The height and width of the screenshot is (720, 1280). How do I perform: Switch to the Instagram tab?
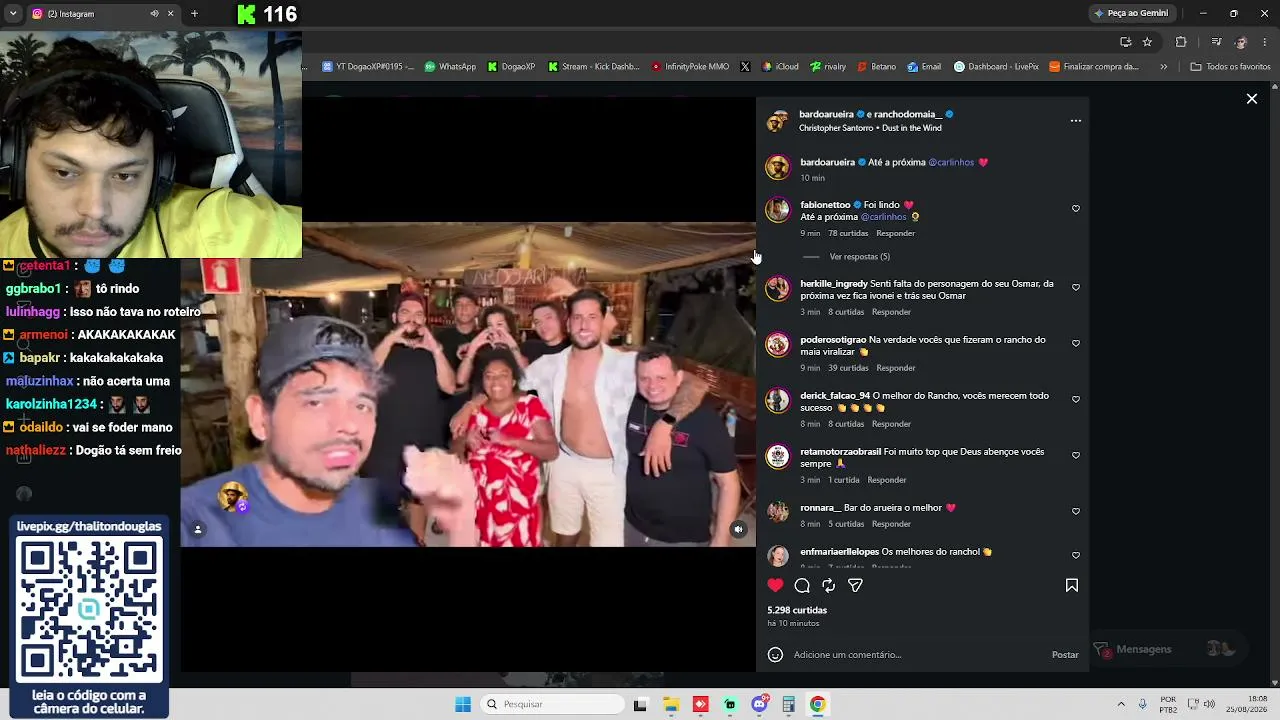pos(103,14)
